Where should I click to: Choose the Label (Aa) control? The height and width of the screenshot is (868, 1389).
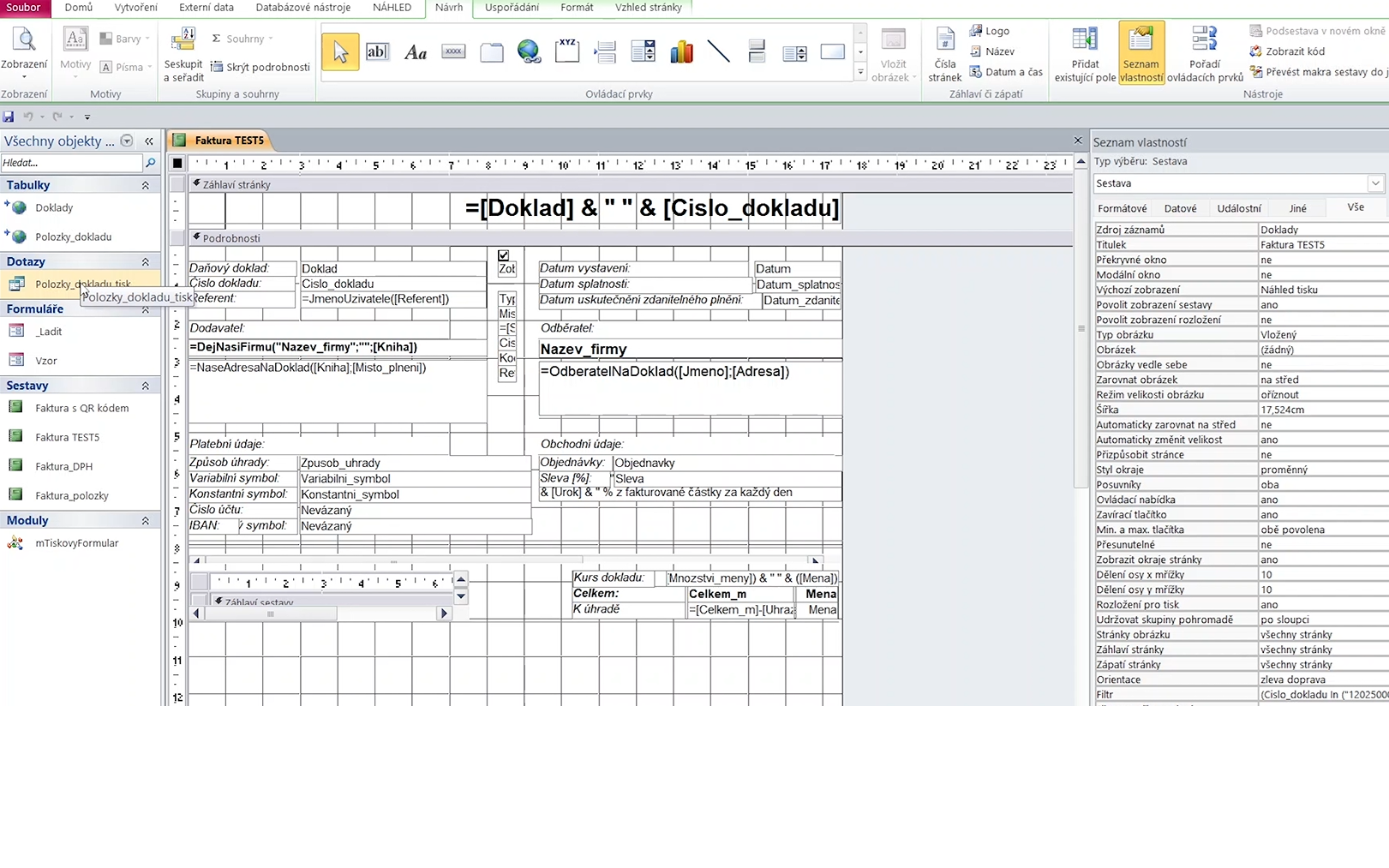coord(416,52)
